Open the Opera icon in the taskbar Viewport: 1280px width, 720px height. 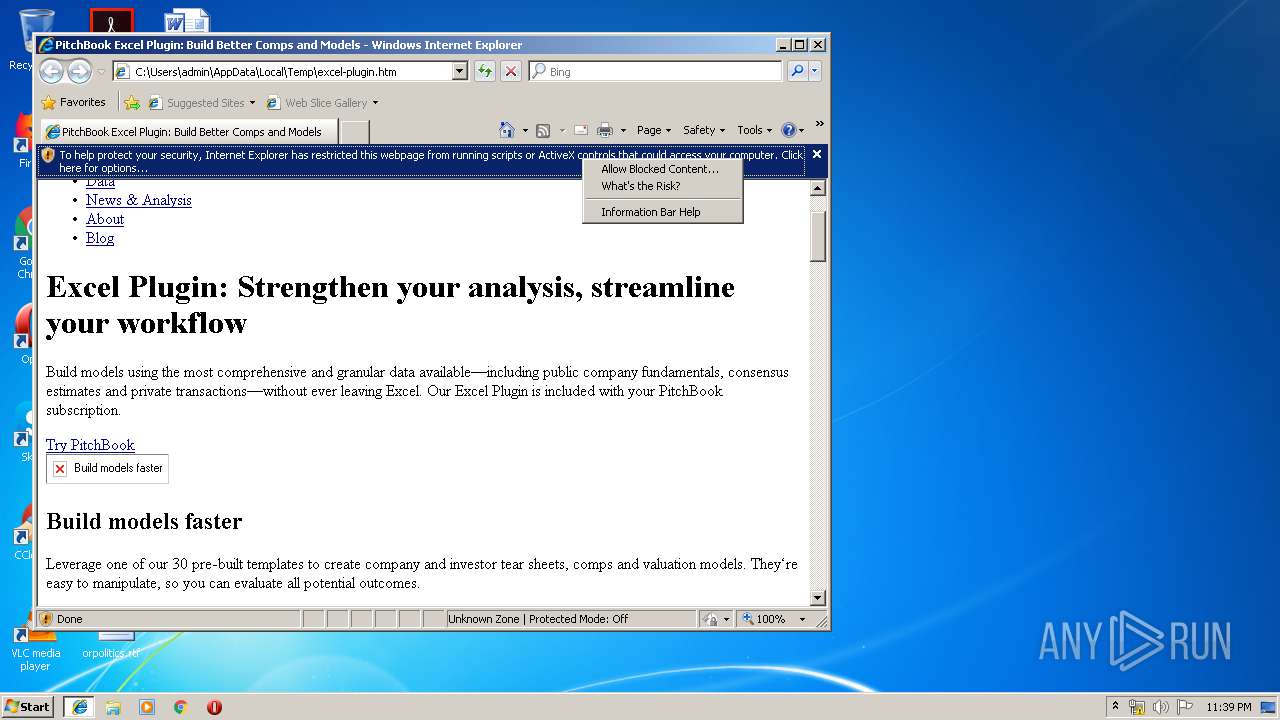click(214, 707)
